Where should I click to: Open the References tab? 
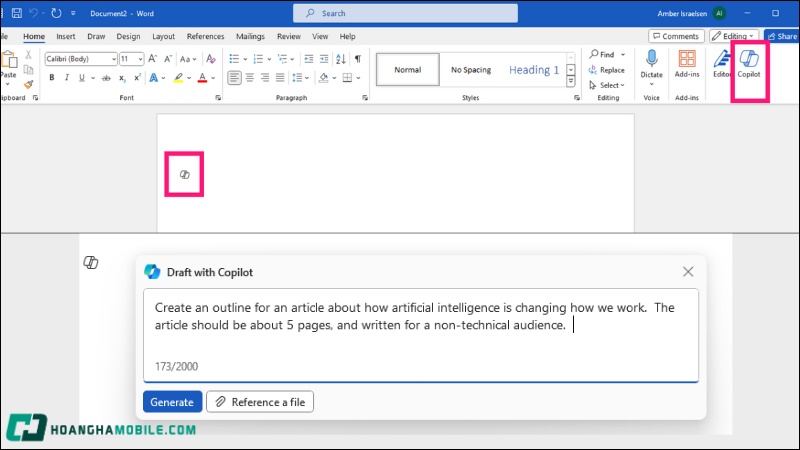pos(205,36)
